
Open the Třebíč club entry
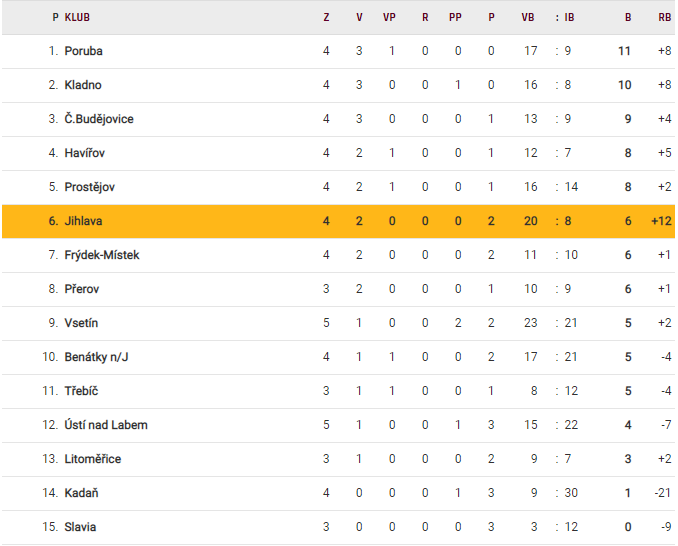coord(81,391)
